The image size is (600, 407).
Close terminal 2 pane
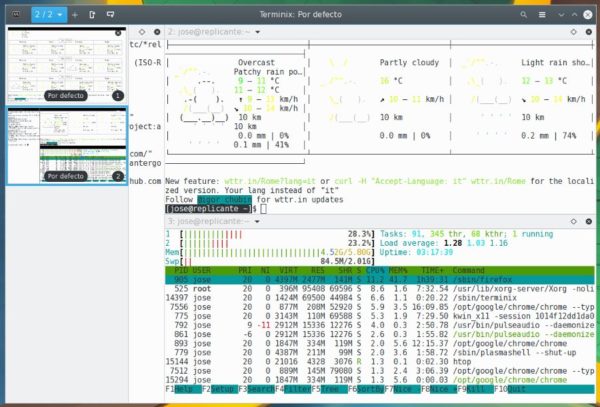tap(589, 32)
